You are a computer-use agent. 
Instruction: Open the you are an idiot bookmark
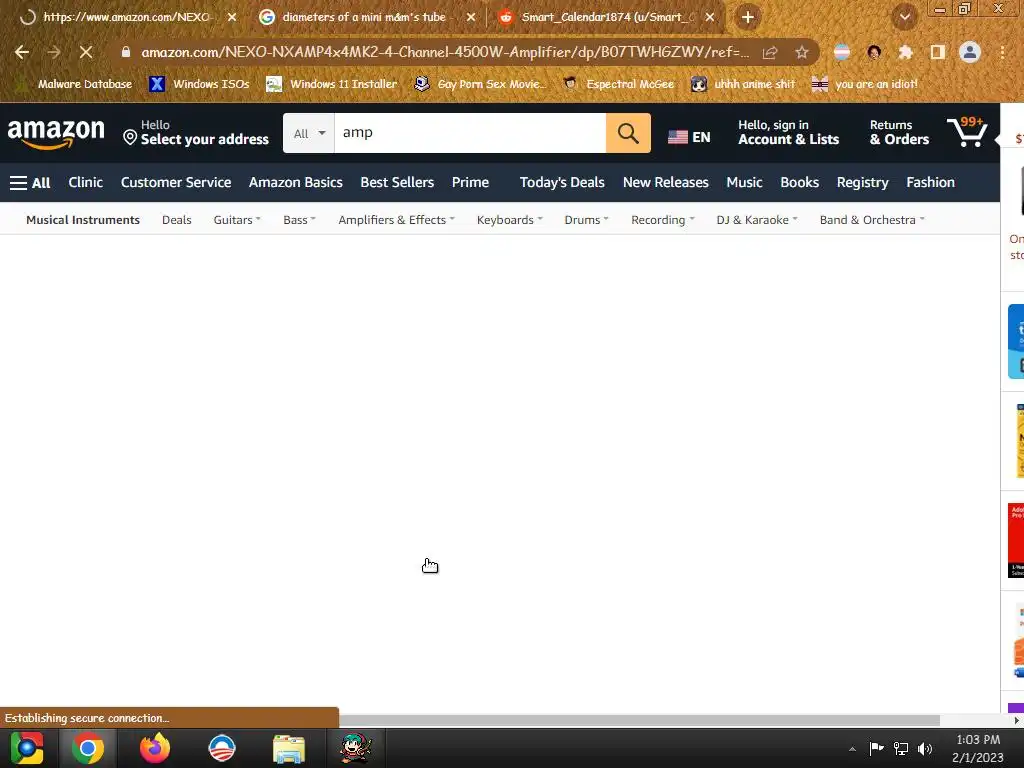point(865,84)
